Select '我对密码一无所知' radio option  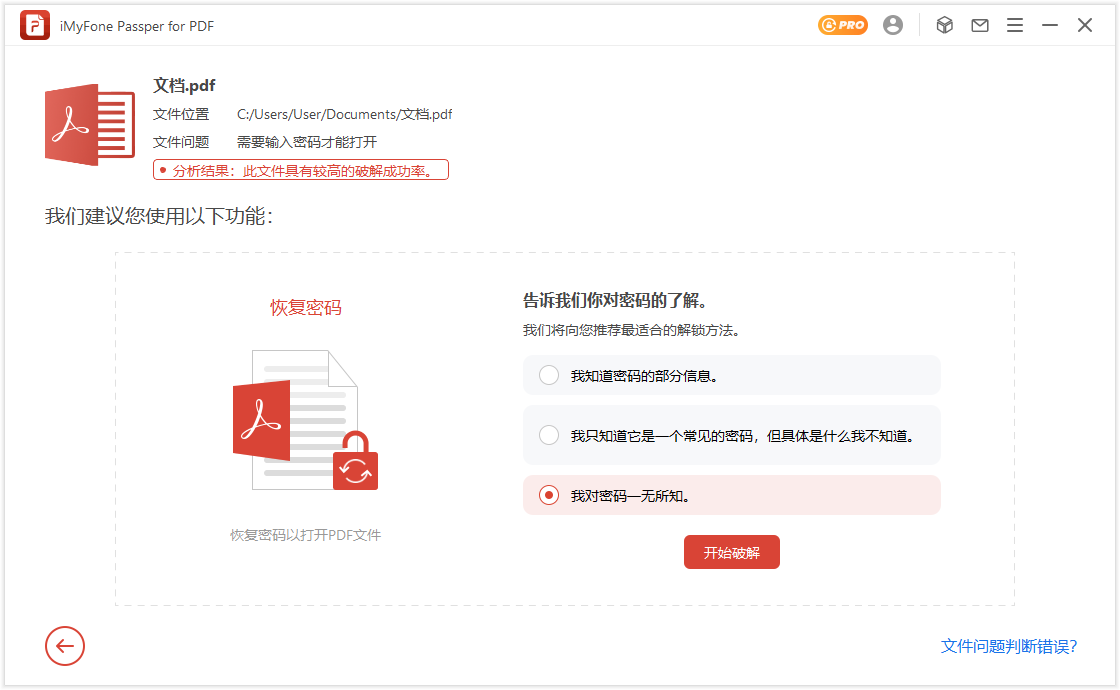pyautogui.click(x=731, y=496)
